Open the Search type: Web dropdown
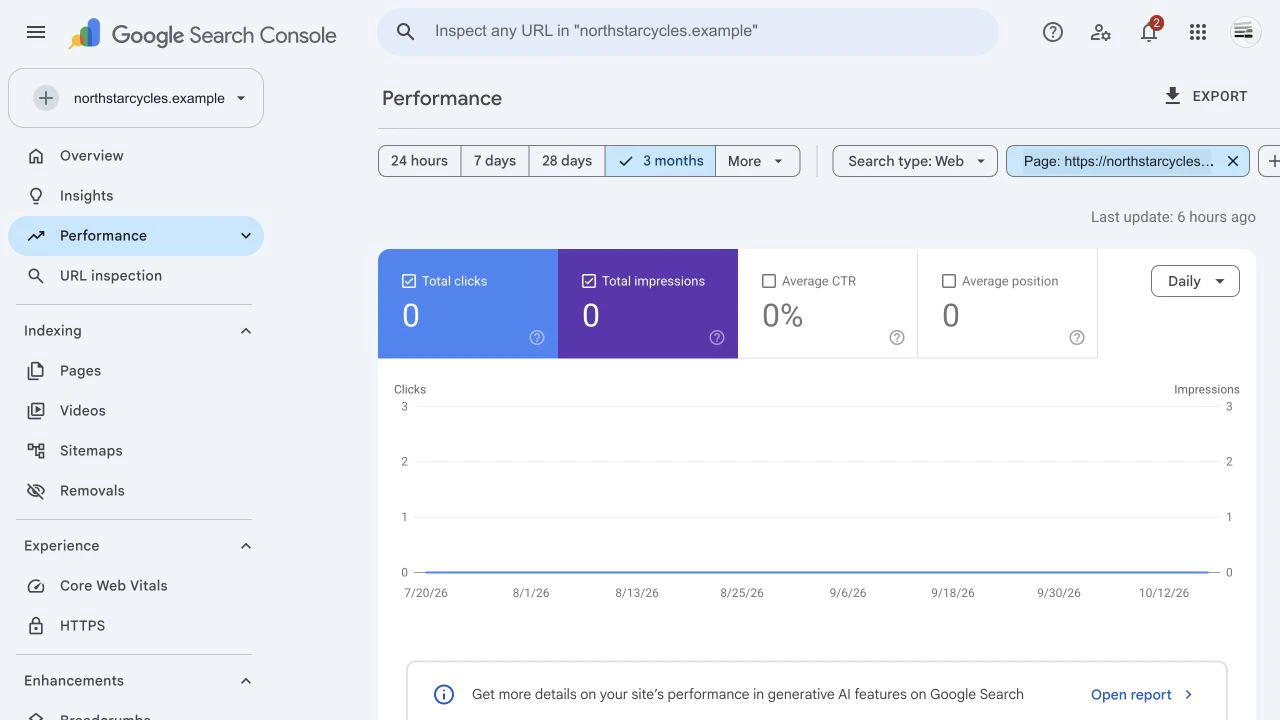 click(915, 161)
